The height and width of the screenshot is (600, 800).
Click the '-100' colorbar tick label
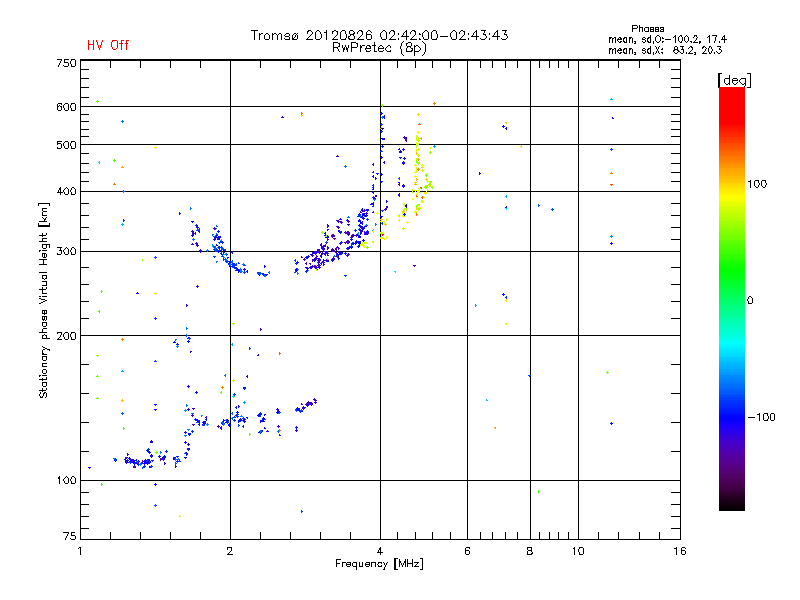point(761,417)
